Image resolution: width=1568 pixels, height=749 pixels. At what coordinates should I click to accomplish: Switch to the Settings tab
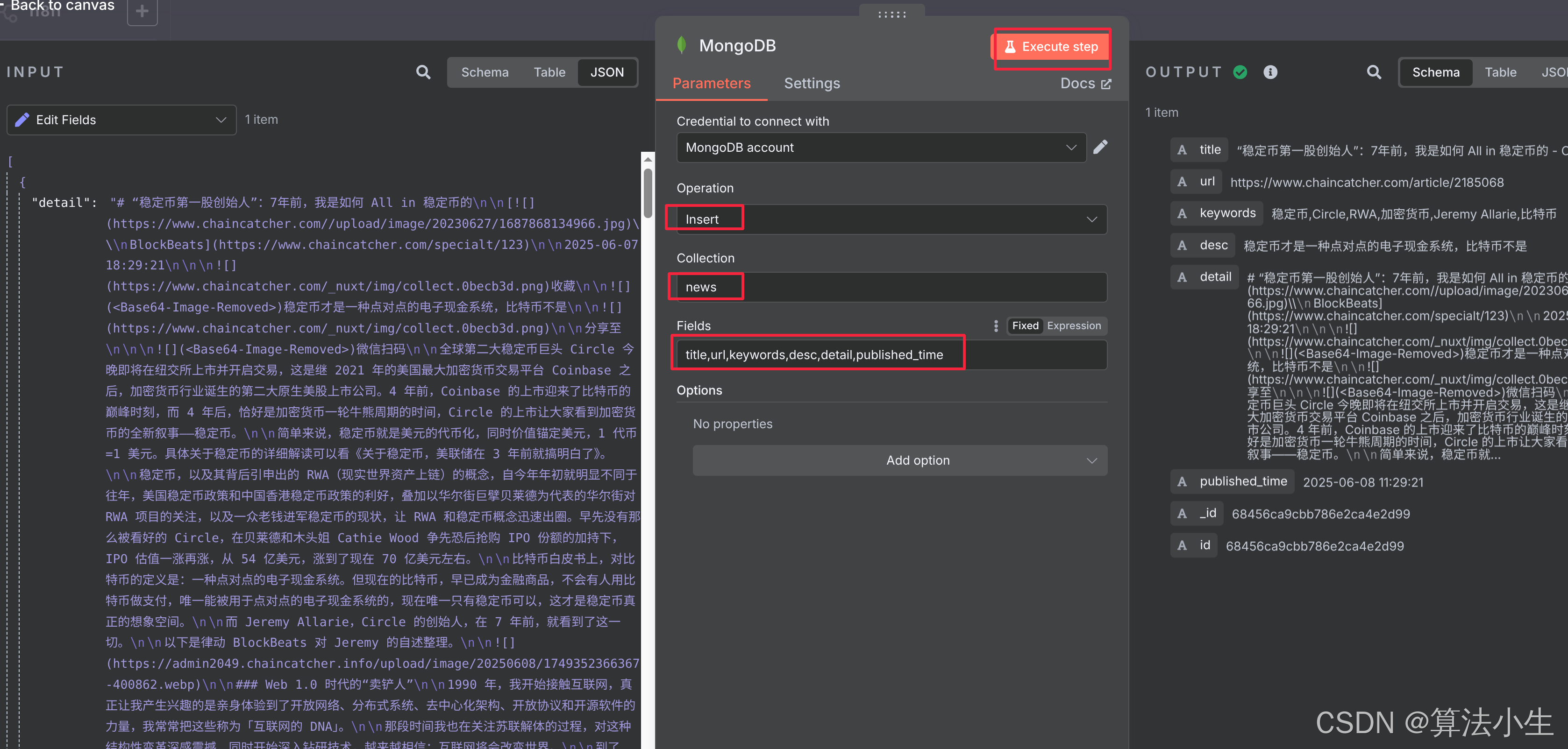[x=812, y=84]
